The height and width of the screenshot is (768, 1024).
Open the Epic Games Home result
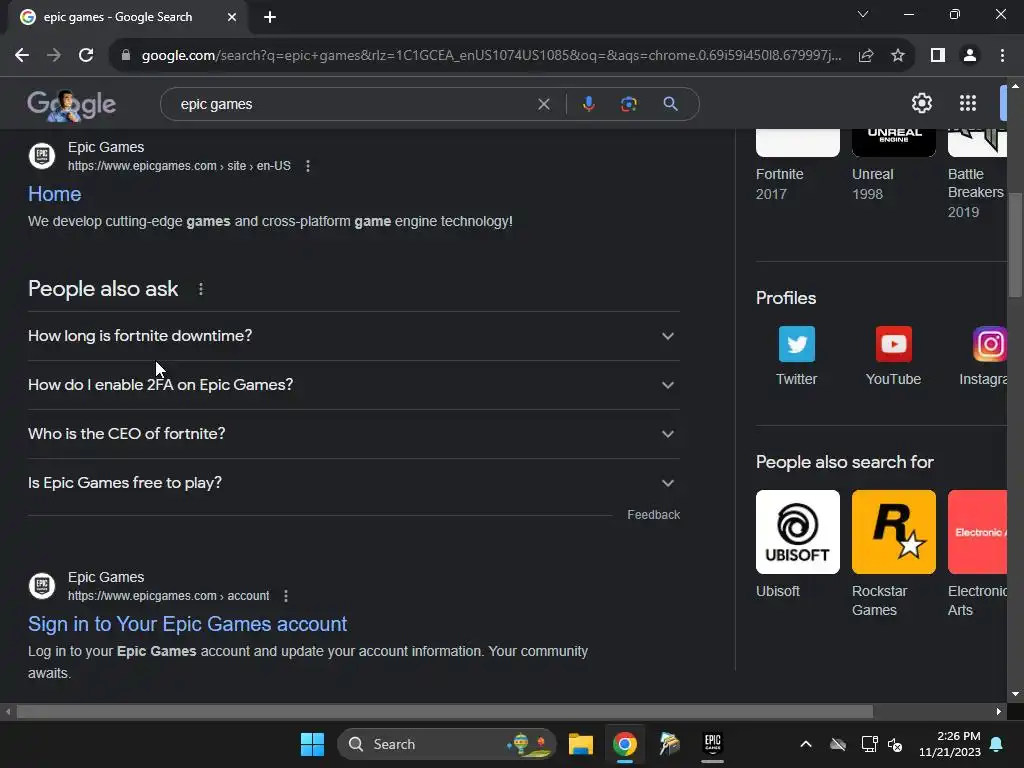point(54,194)
